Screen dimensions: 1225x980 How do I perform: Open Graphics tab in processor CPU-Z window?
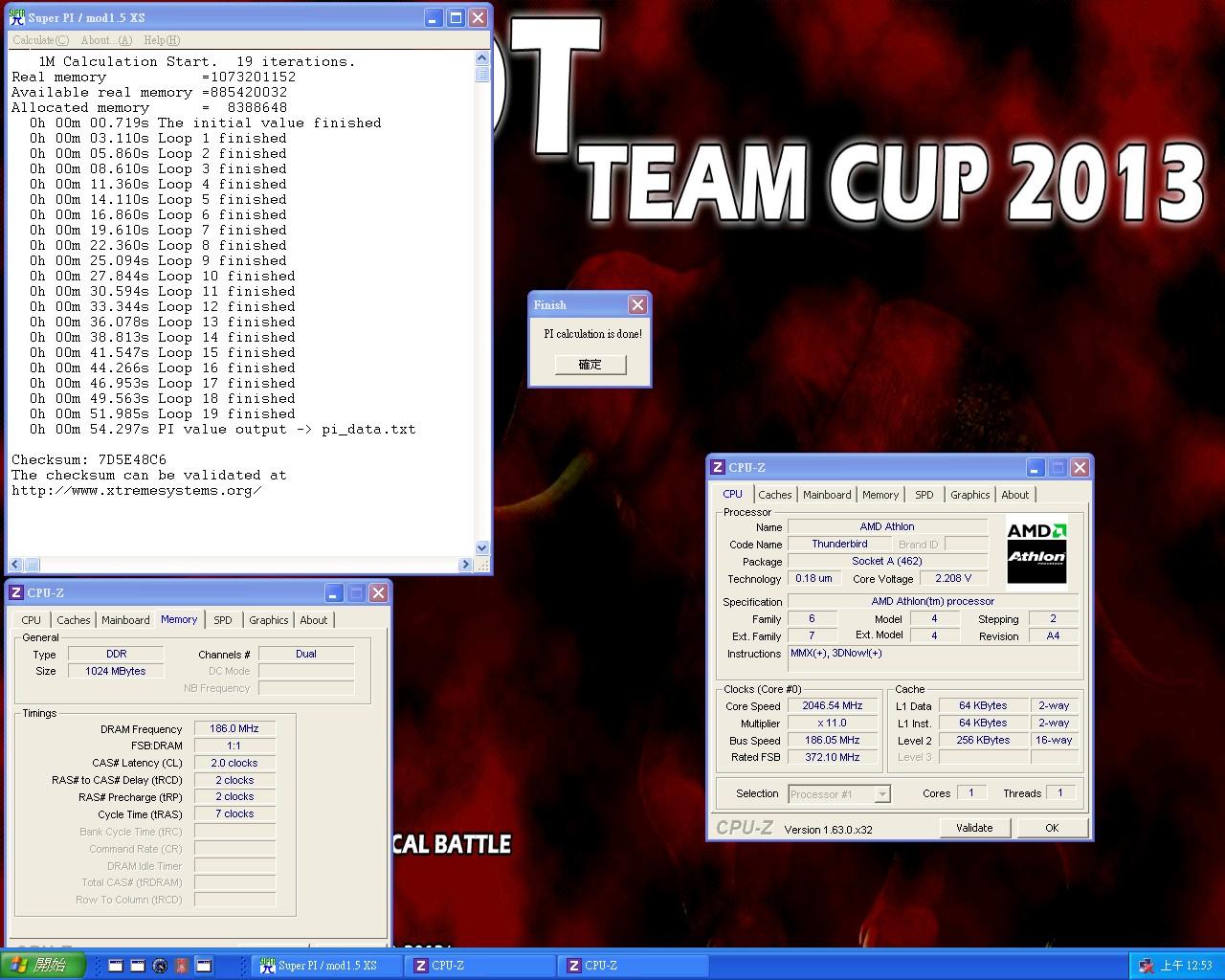(969, 495)
